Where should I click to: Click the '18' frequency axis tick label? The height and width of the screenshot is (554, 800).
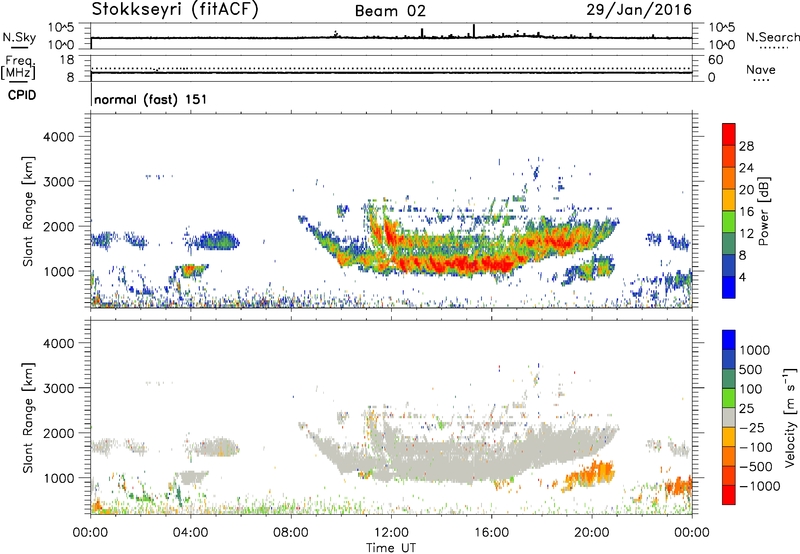pos(67,60)
